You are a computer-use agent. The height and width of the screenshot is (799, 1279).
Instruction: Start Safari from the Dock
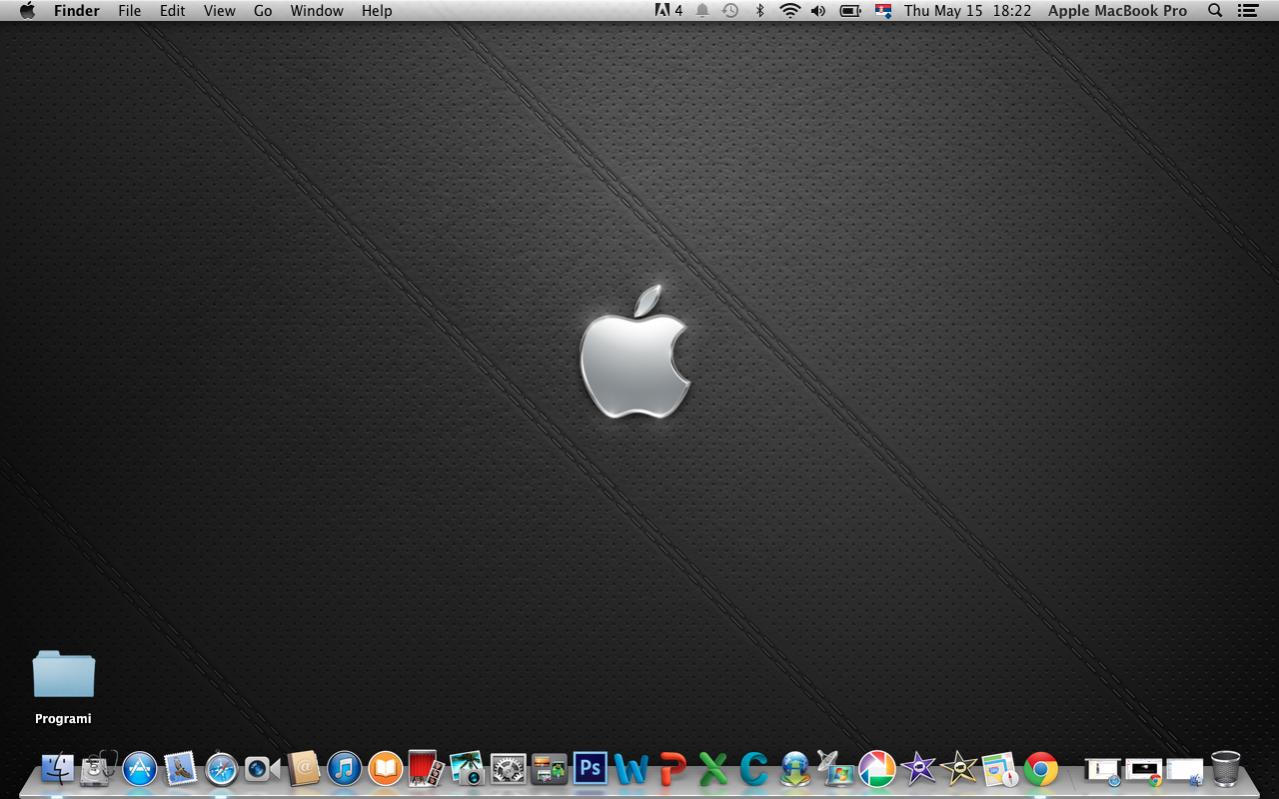(221, 770)
